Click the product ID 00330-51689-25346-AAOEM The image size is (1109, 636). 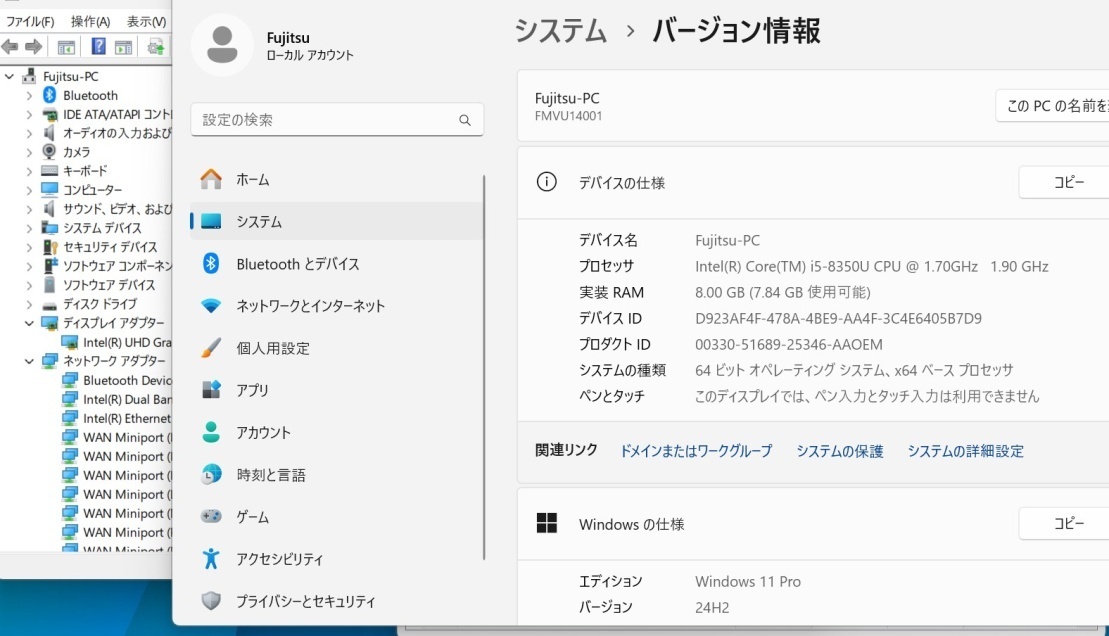click(x=789, y=345)
